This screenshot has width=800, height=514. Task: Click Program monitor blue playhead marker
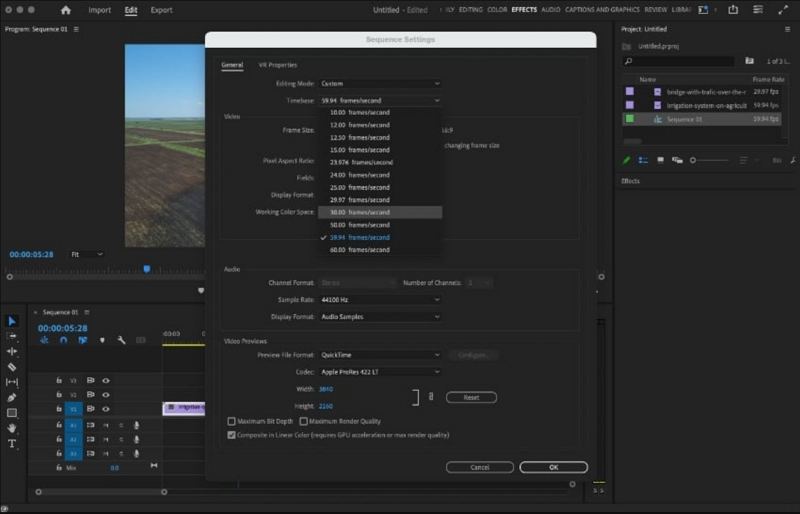click(x=147, y=269)
